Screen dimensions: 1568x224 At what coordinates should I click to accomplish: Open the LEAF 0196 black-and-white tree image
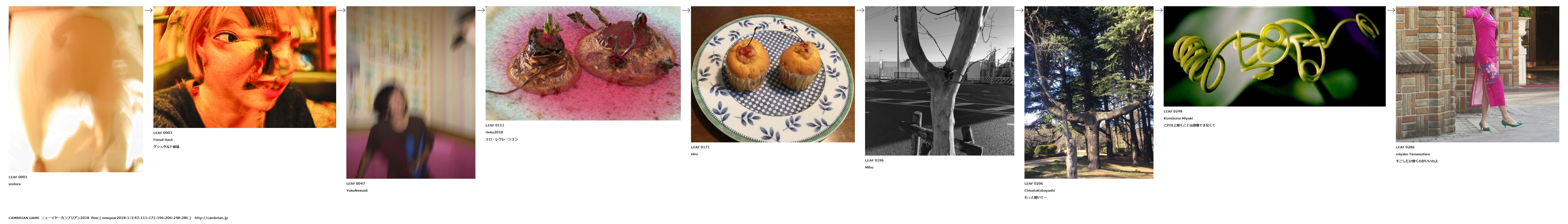tap(939, 81)
